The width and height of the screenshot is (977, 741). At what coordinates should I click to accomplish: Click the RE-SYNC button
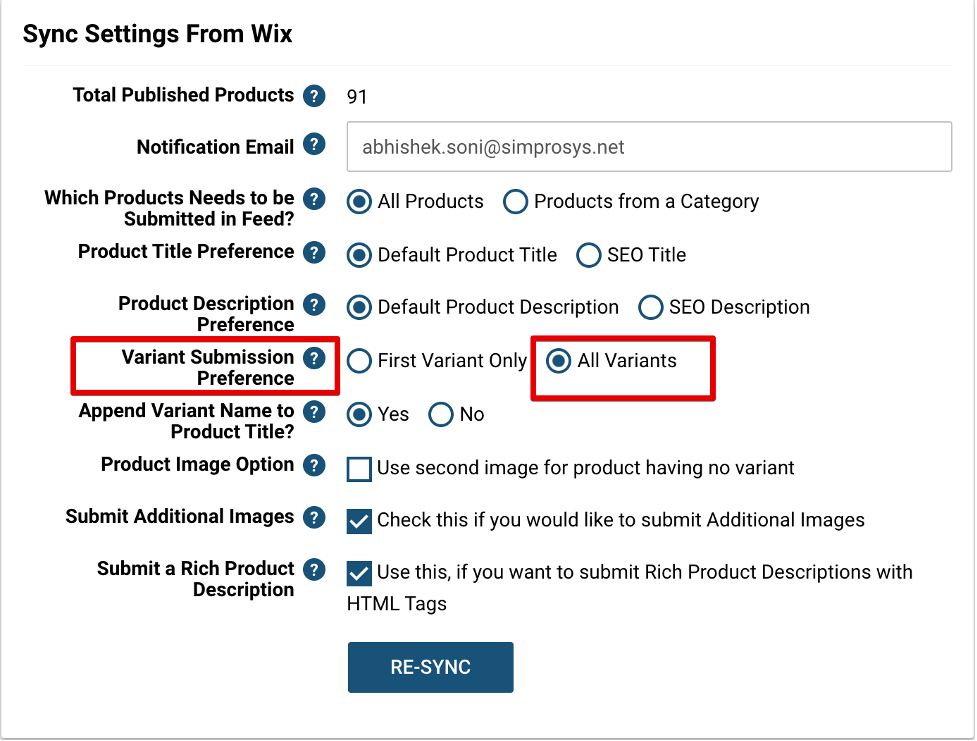(431, 667)
